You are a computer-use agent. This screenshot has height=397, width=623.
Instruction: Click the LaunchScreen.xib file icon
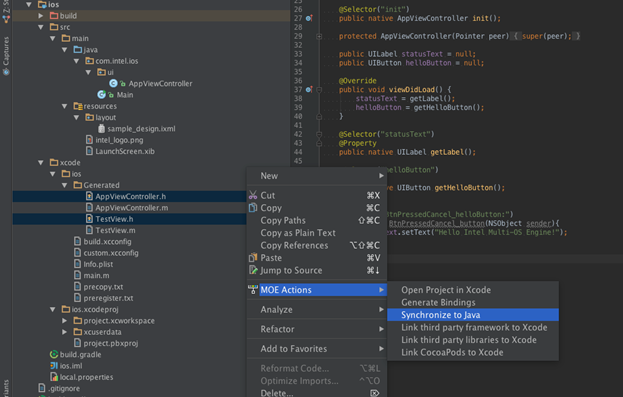click(89, 151)
